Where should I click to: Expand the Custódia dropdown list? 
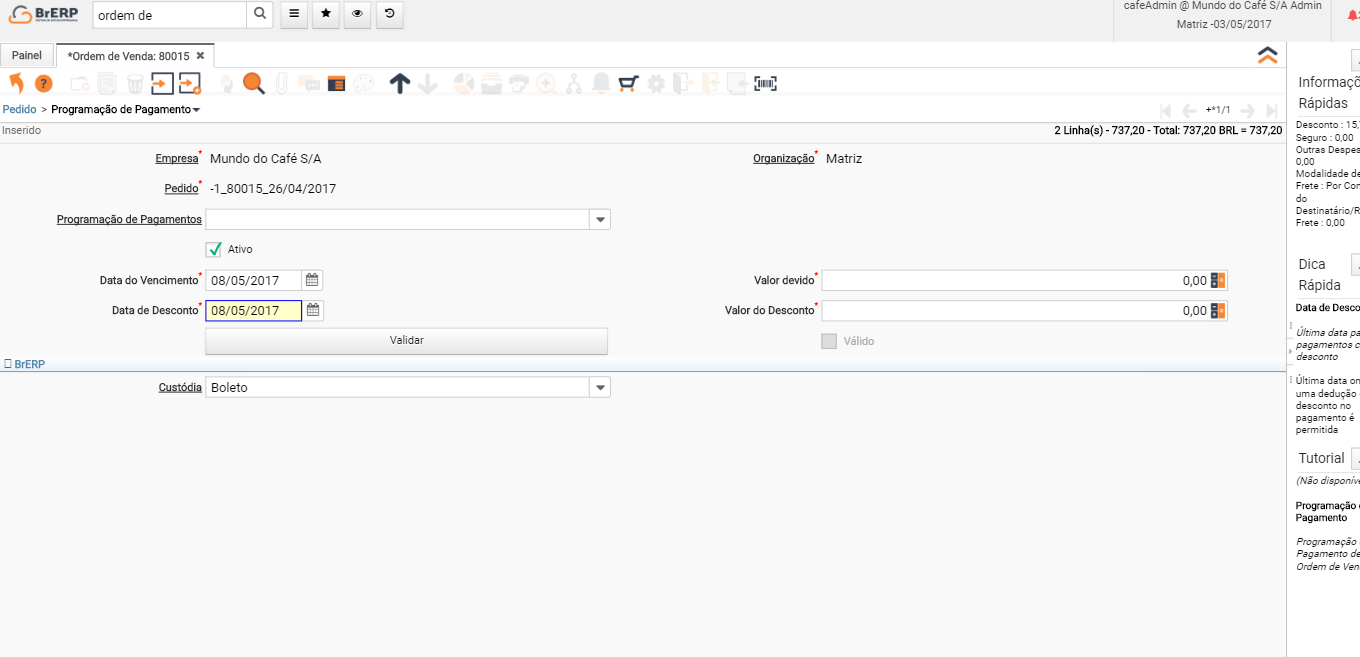click(600, 387)
